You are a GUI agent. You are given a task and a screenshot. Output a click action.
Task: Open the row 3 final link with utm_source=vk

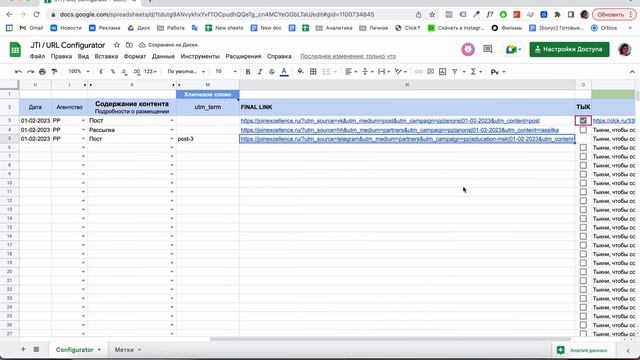[x=390, y=121]
